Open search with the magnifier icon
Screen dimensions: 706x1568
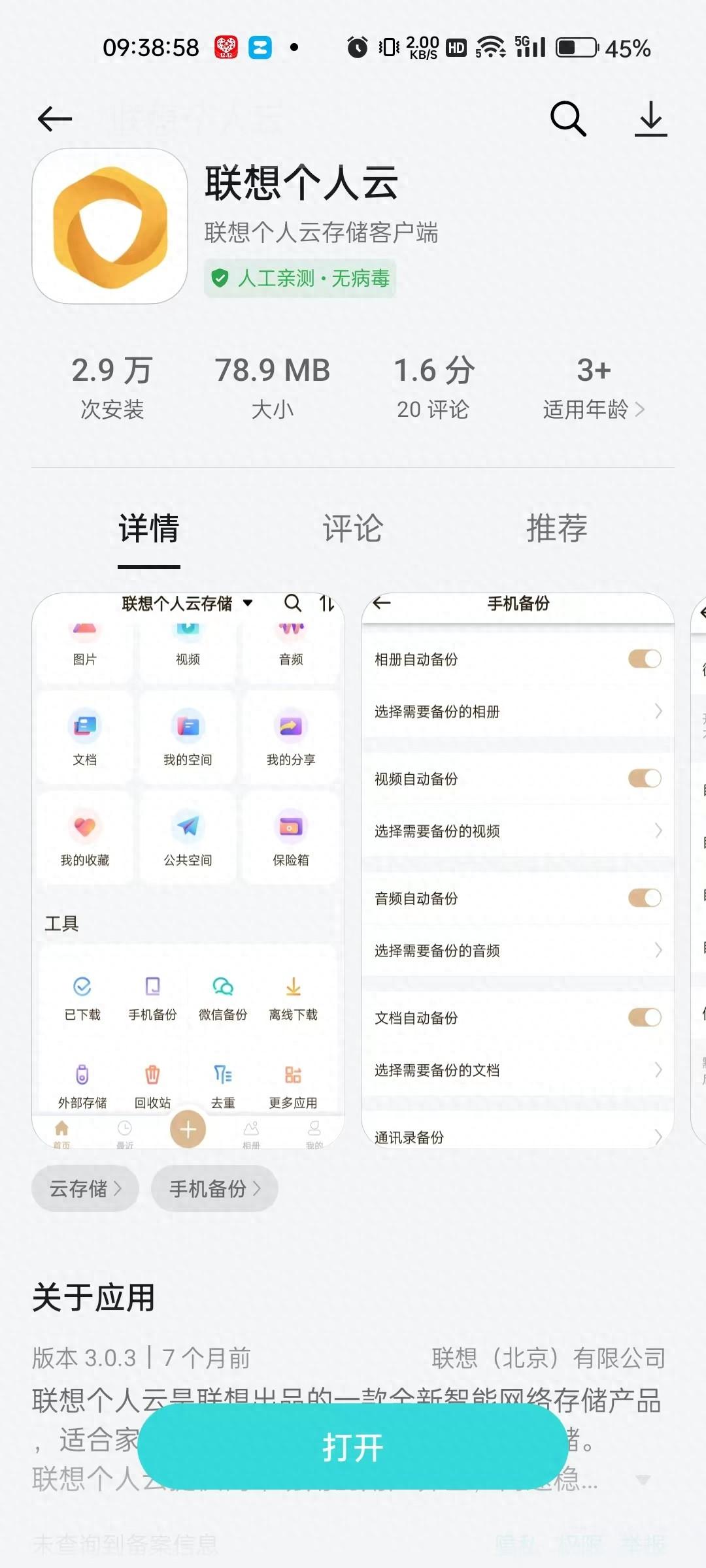tap(568, 118)
